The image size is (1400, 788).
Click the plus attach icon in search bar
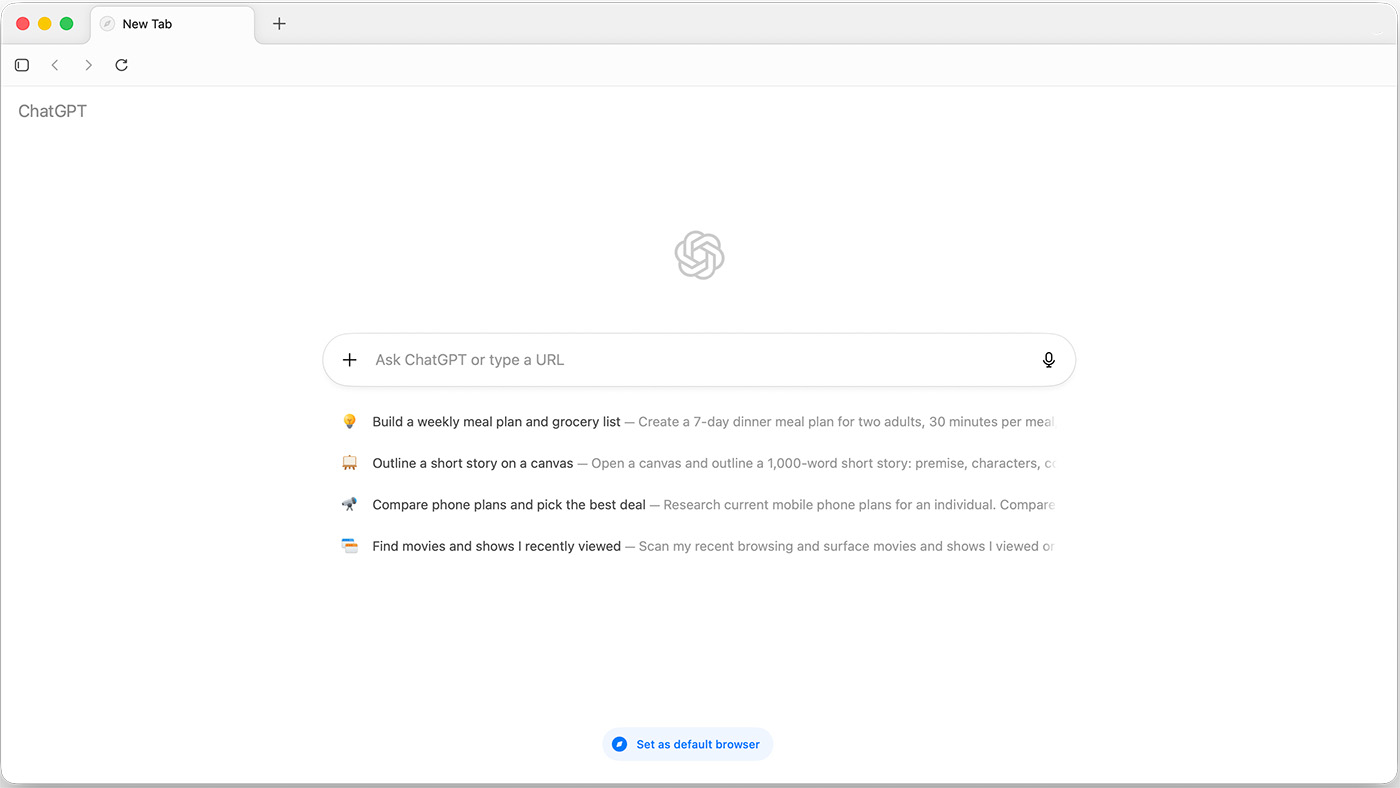349,360
